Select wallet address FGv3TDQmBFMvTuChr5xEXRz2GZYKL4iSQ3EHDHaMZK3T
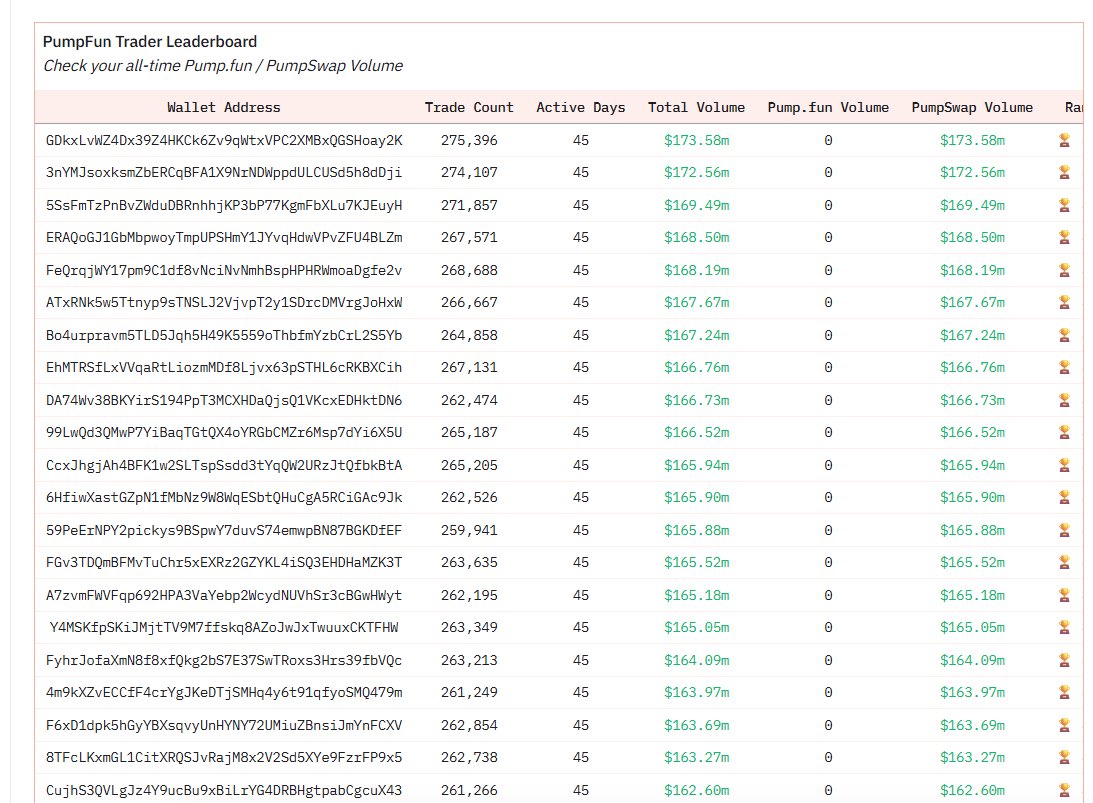1093x803 pixels. tap(224, 562)
